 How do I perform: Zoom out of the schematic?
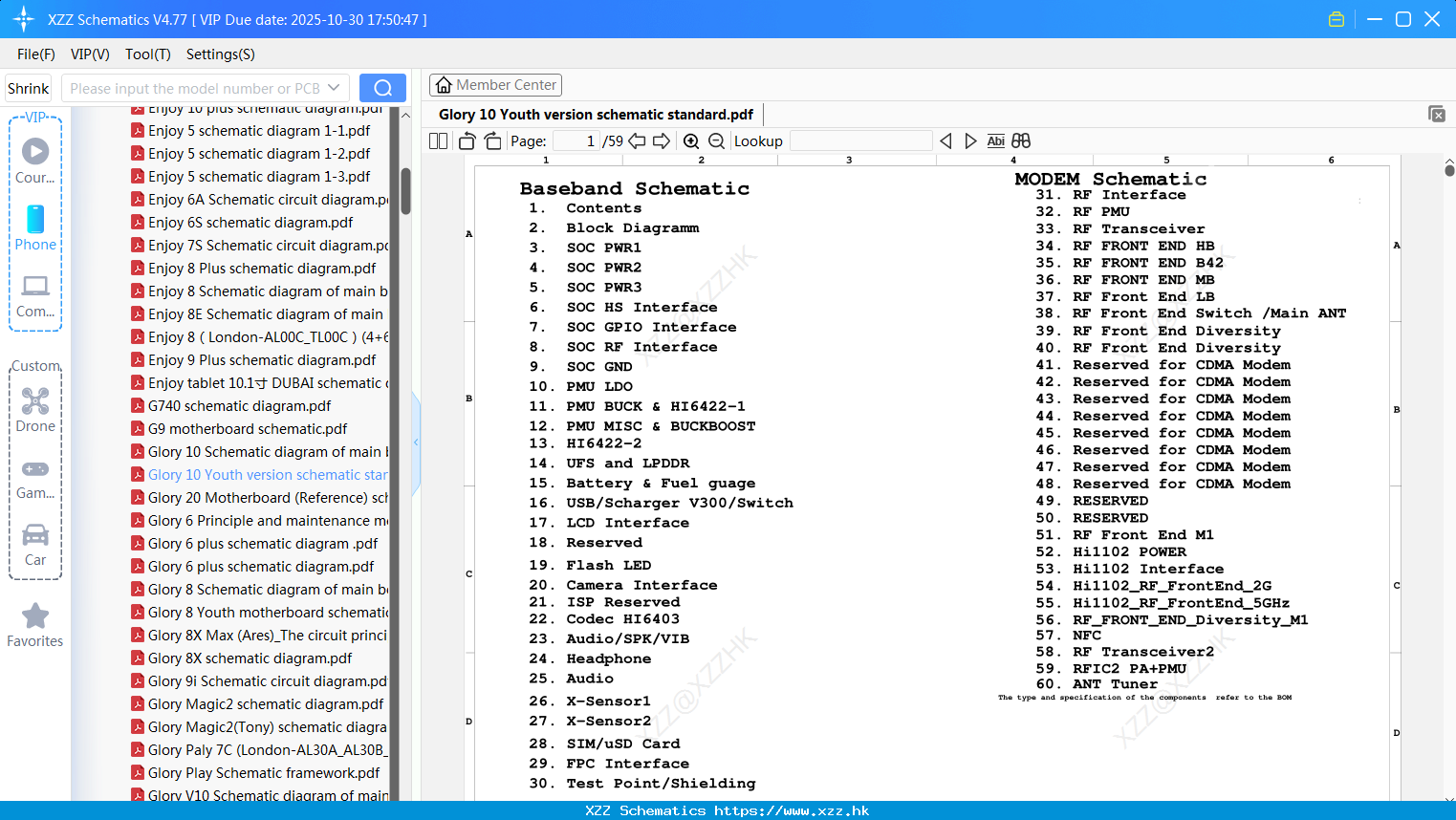[716, 140]
